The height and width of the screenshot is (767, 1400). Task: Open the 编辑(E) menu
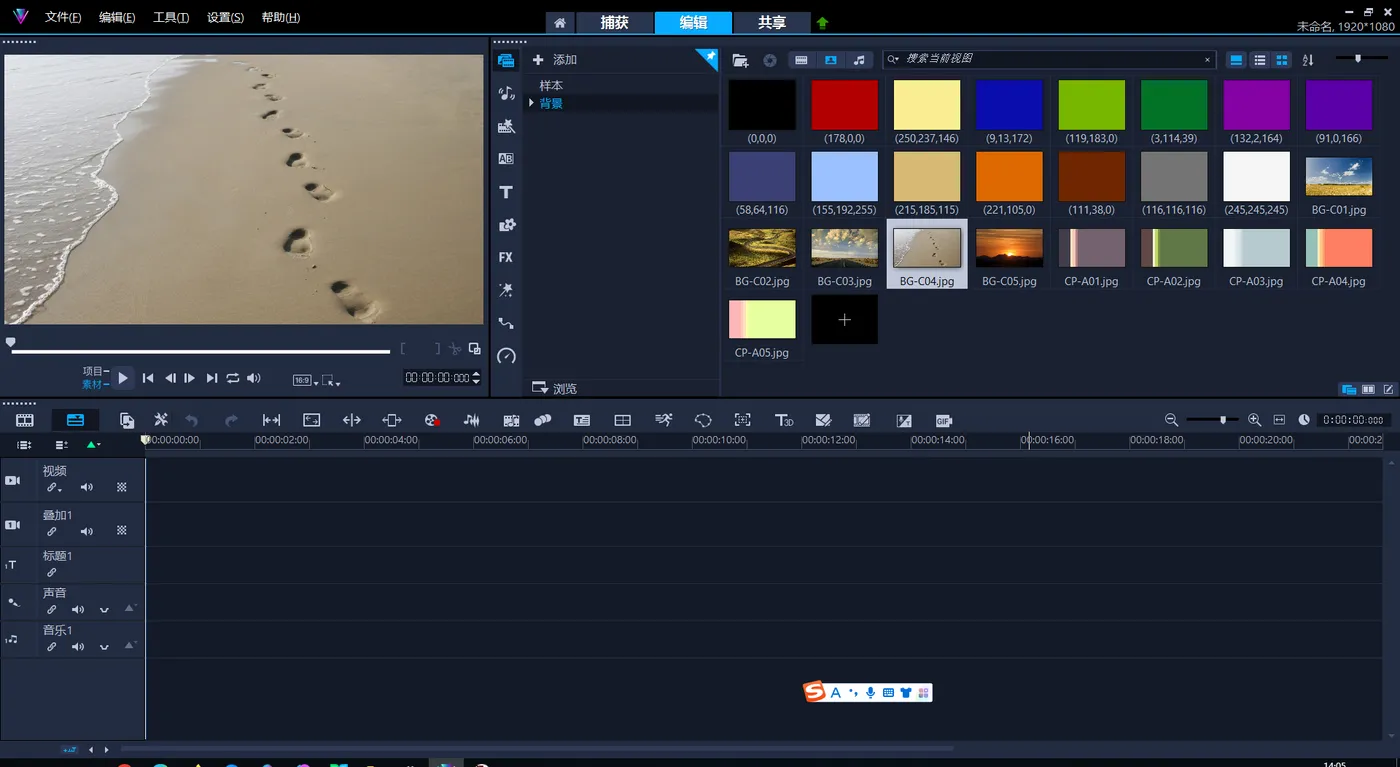click(117, 18)
